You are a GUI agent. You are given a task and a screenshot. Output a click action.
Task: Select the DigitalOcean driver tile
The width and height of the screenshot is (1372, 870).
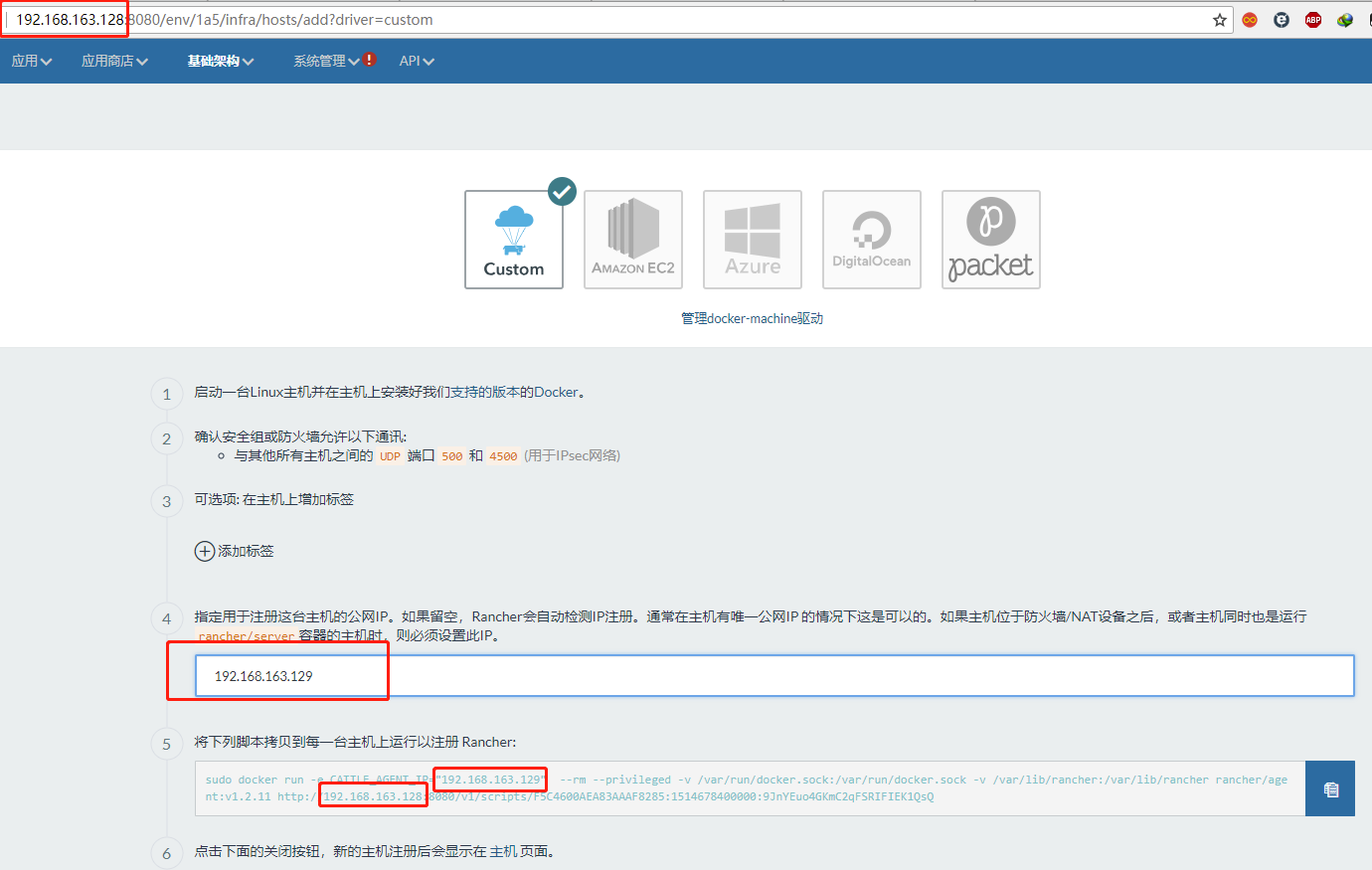click(x=872, y=240)
